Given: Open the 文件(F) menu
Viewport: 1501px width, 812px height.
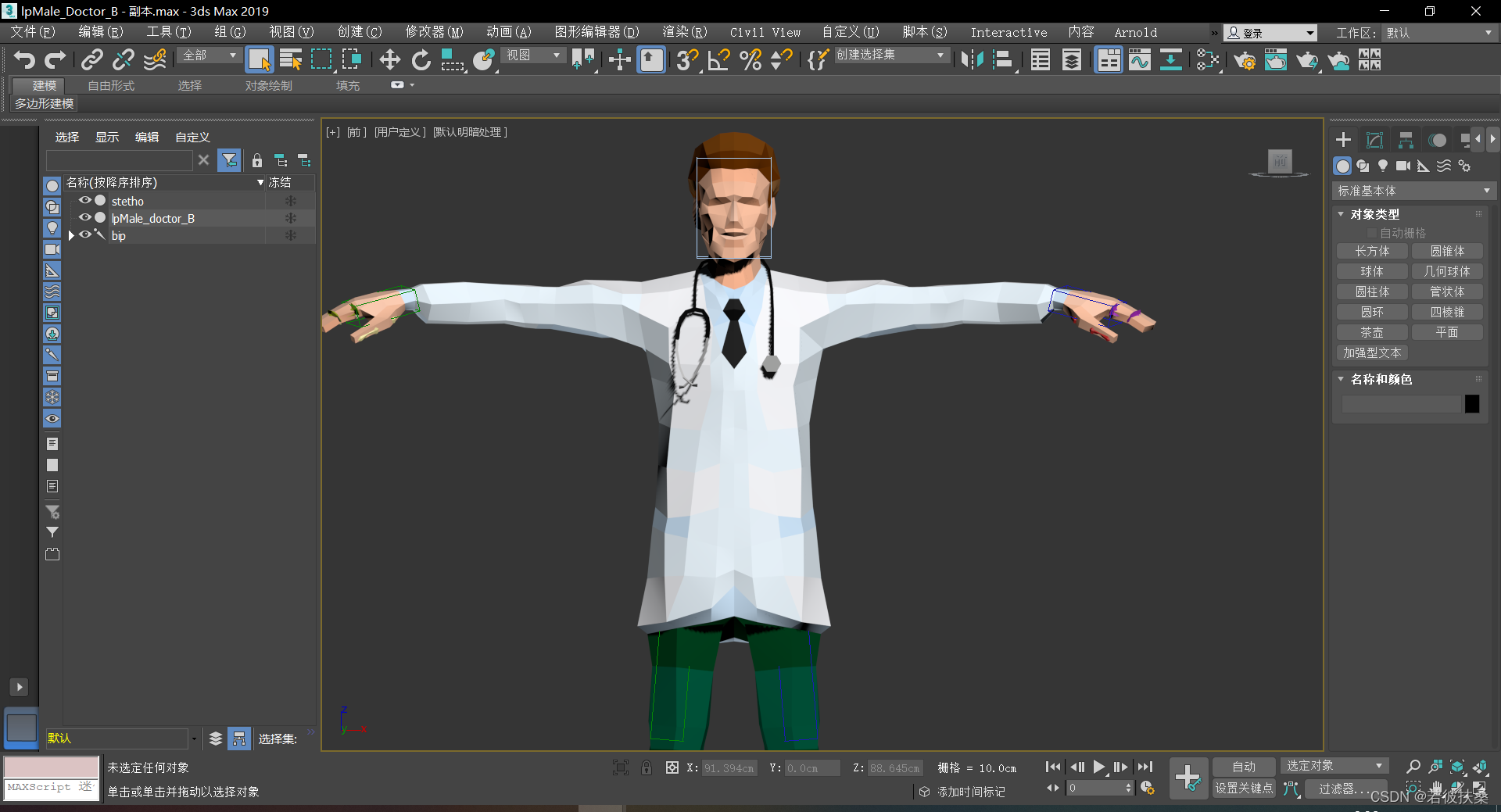Looking at the screenshot, I should 32,32.
